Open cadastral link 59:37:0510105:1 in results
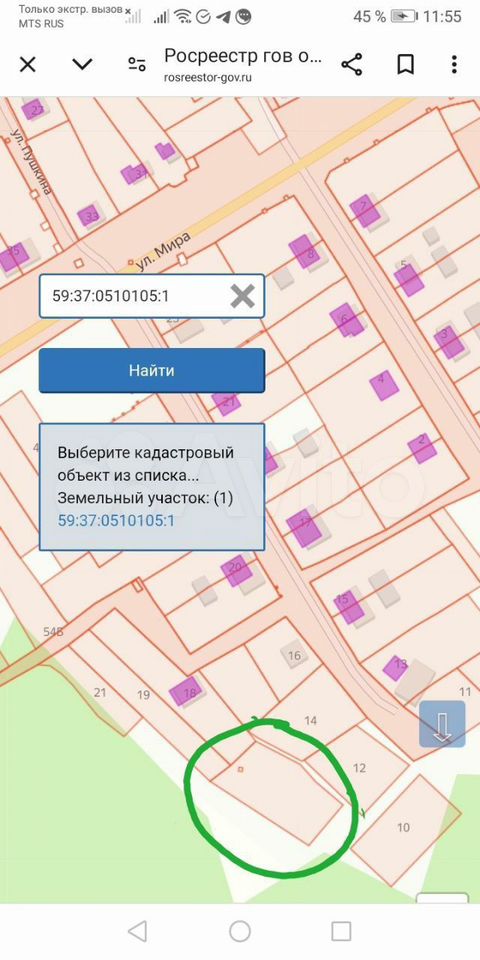480x960 pixels. [x=116, y=521]
